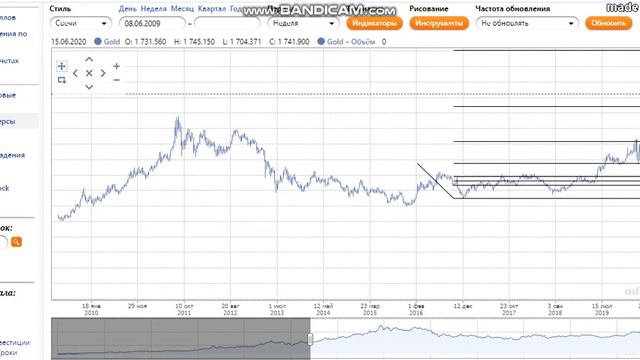Click the date 15.06.2020 in legend
The width and height of the screenshot is (640, 360).
69,42
